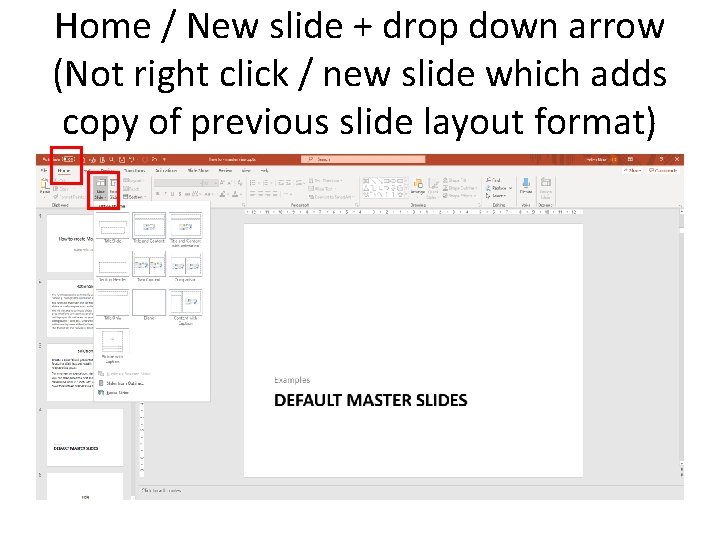Open the Arrange tool in the Drawing group
Screen dimensions: 720x540
coord(418,187)
